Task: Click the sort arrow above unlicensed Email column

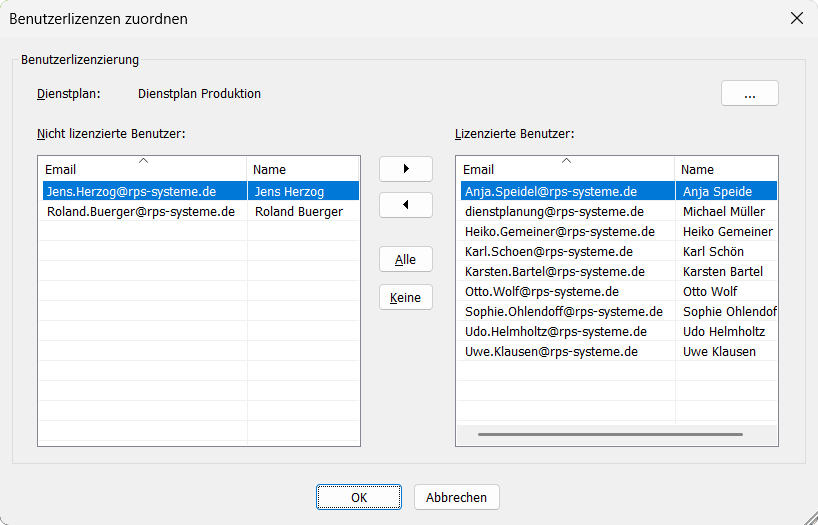Action: coord(143,161)
